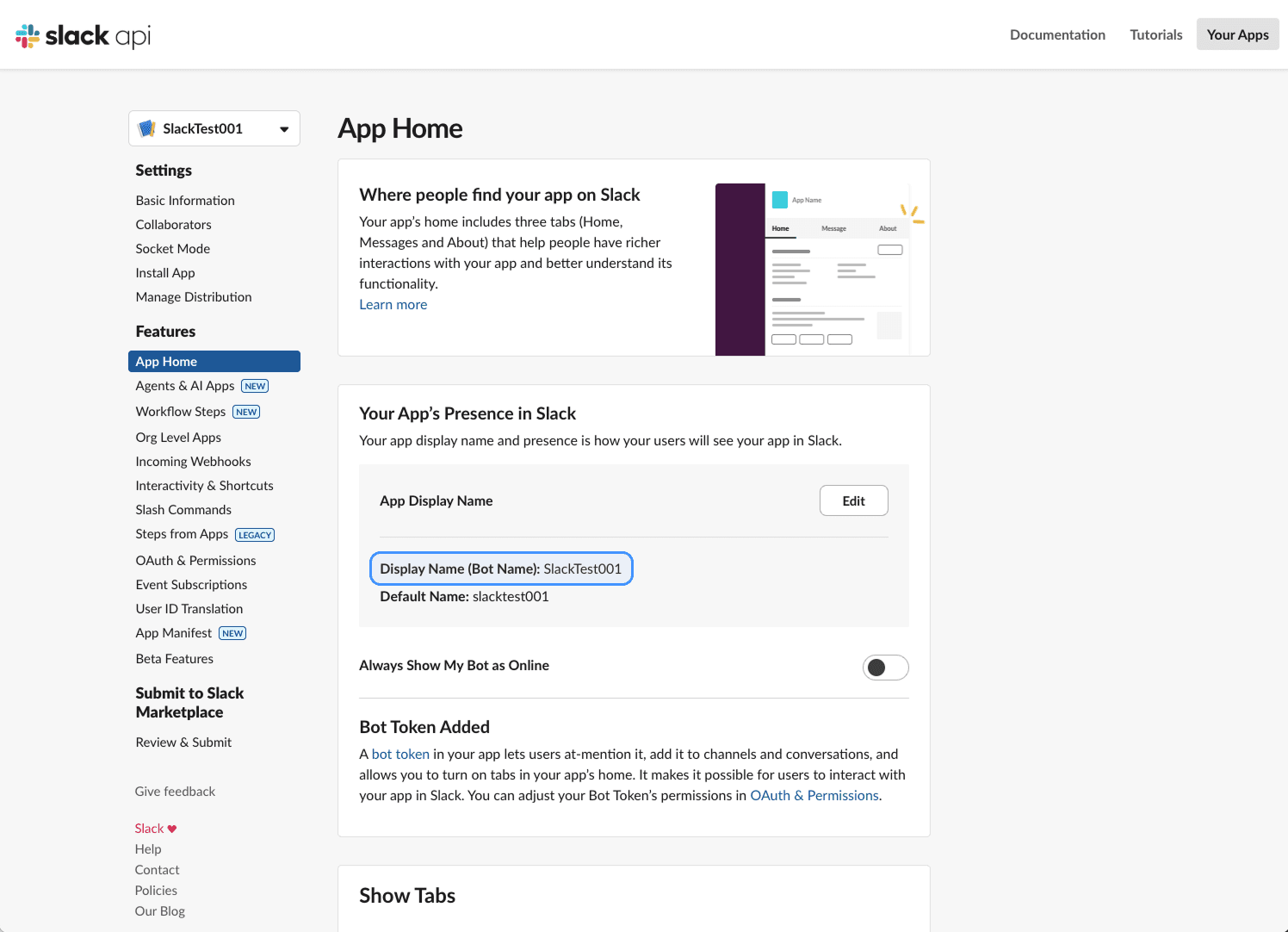
Task: Click the Display Name (Bot Name) SlackTest001 text
Action: tap(501, 569)
